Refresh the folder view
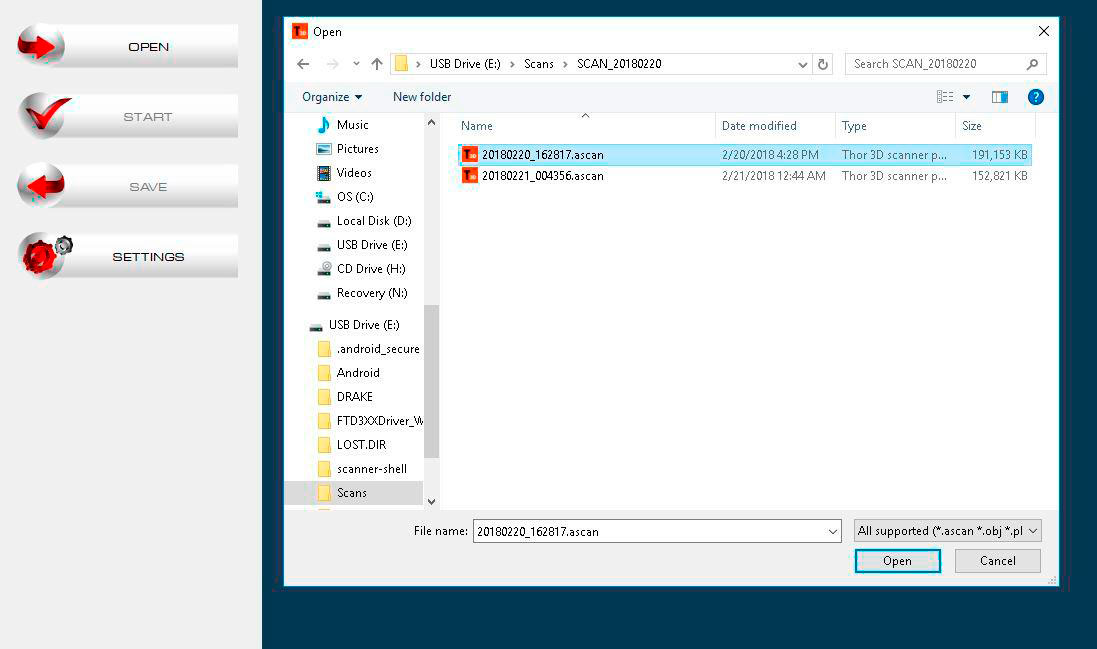 (823, 64)
